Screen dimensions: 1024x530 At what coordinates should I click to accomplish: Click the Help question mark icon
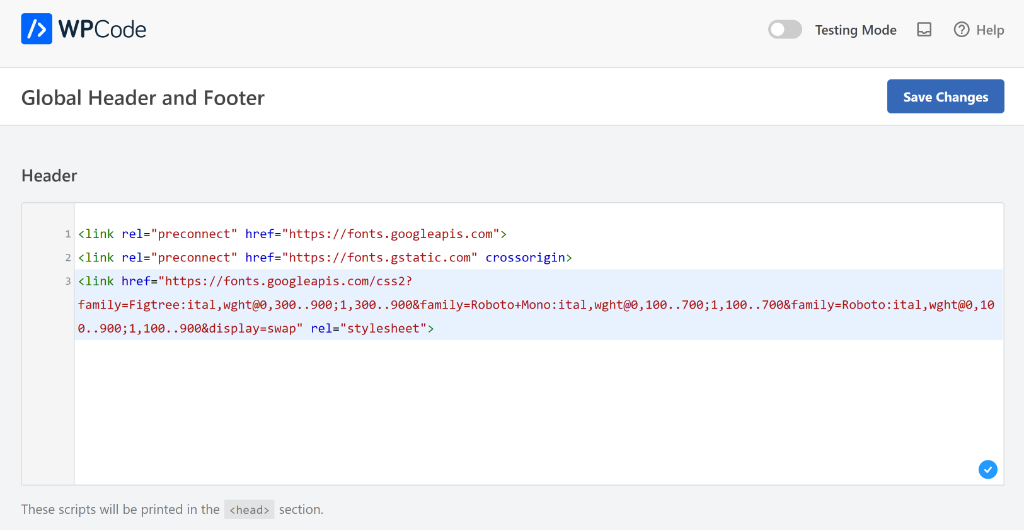[x=961, y=30]
